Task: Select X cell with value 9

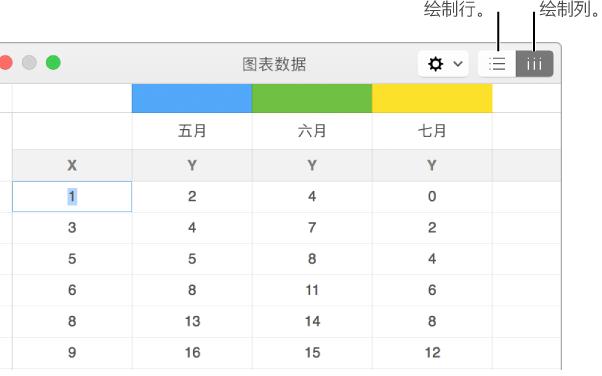Action: pyautogui.click(x=72, y=353)
